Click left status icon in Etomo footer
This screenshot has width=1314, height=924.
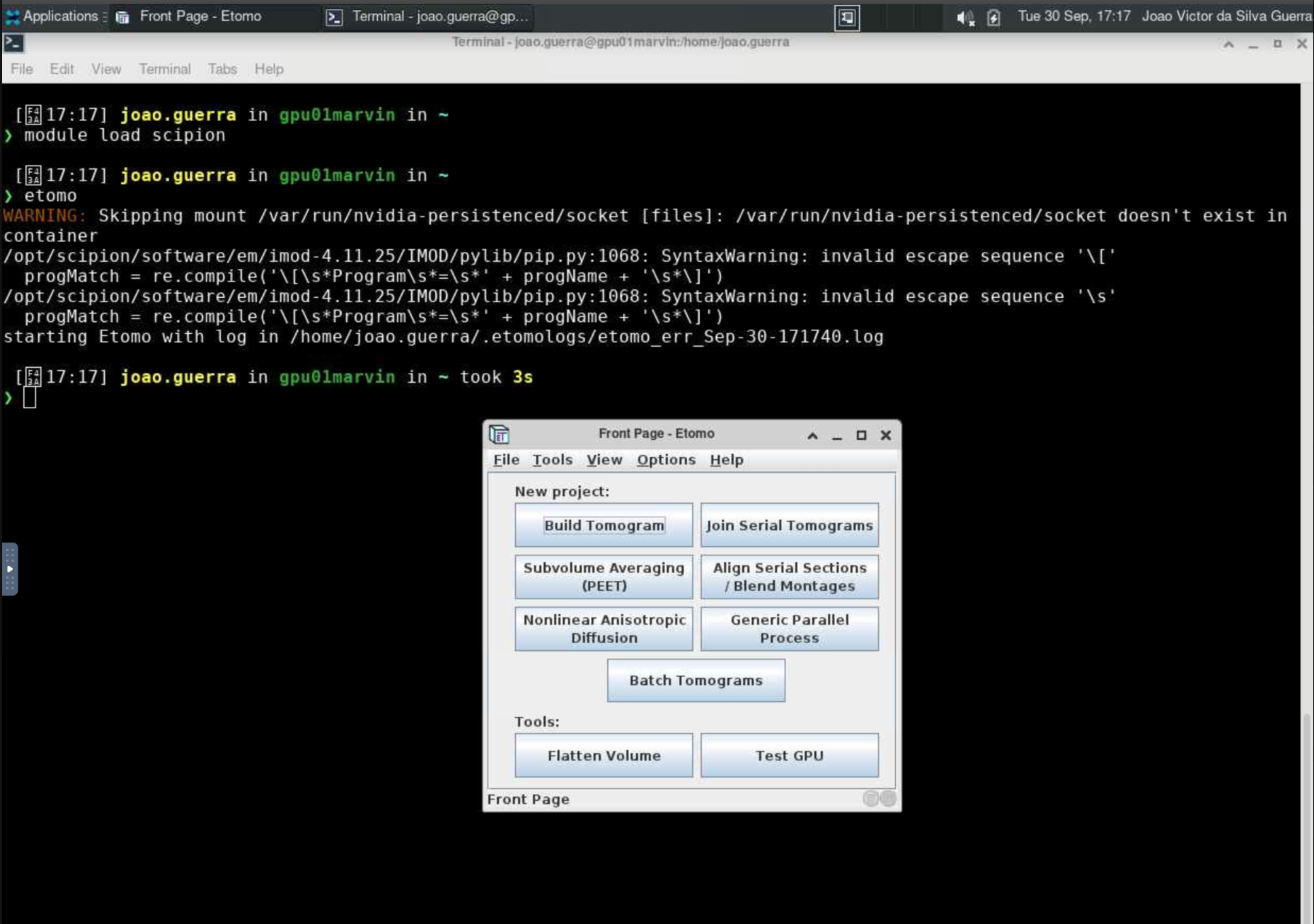click(x=870, y=799)
